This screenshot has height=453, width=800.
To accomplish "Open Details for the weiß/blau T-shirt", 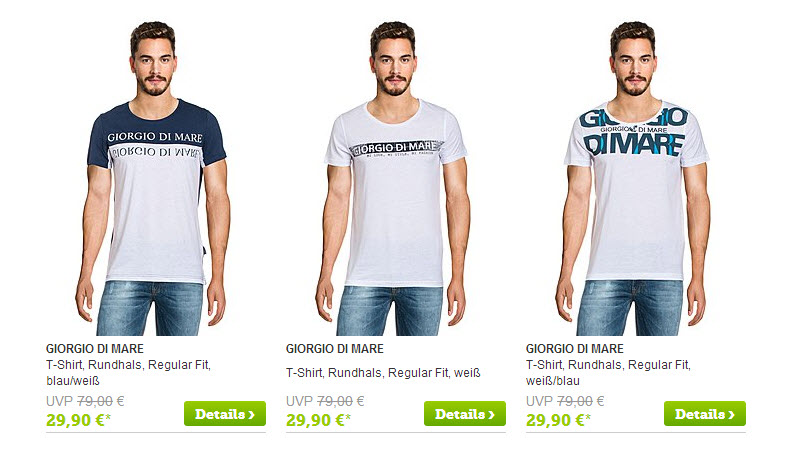I will coord(705,414).
